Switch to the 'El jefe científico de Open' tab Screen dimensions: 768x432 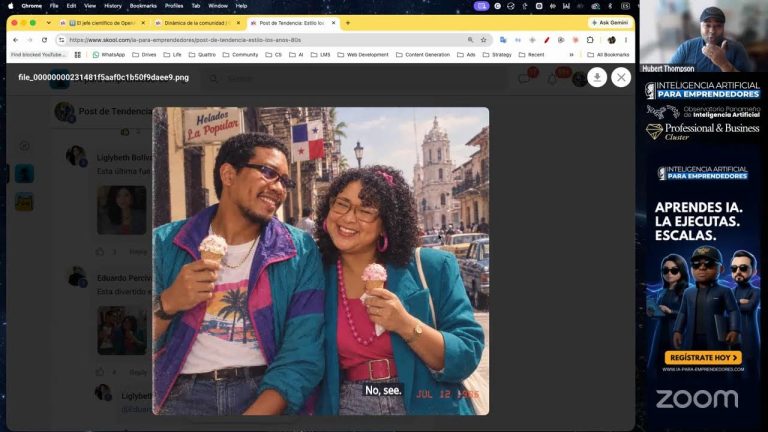(x=101, y=23)
